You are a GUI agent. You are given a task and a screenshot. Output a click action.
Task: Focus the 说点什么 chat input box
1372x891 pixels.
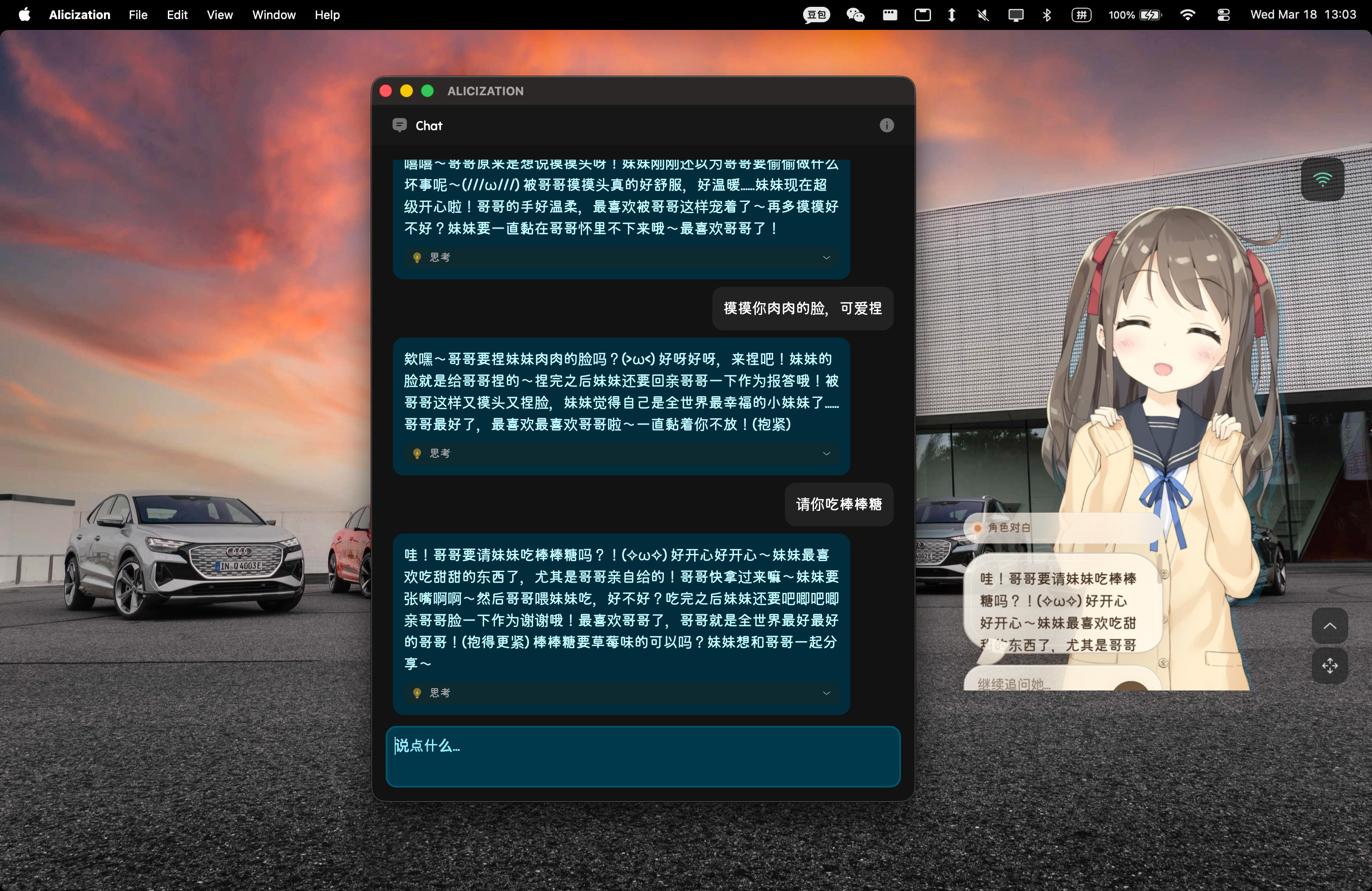point(643,756)
